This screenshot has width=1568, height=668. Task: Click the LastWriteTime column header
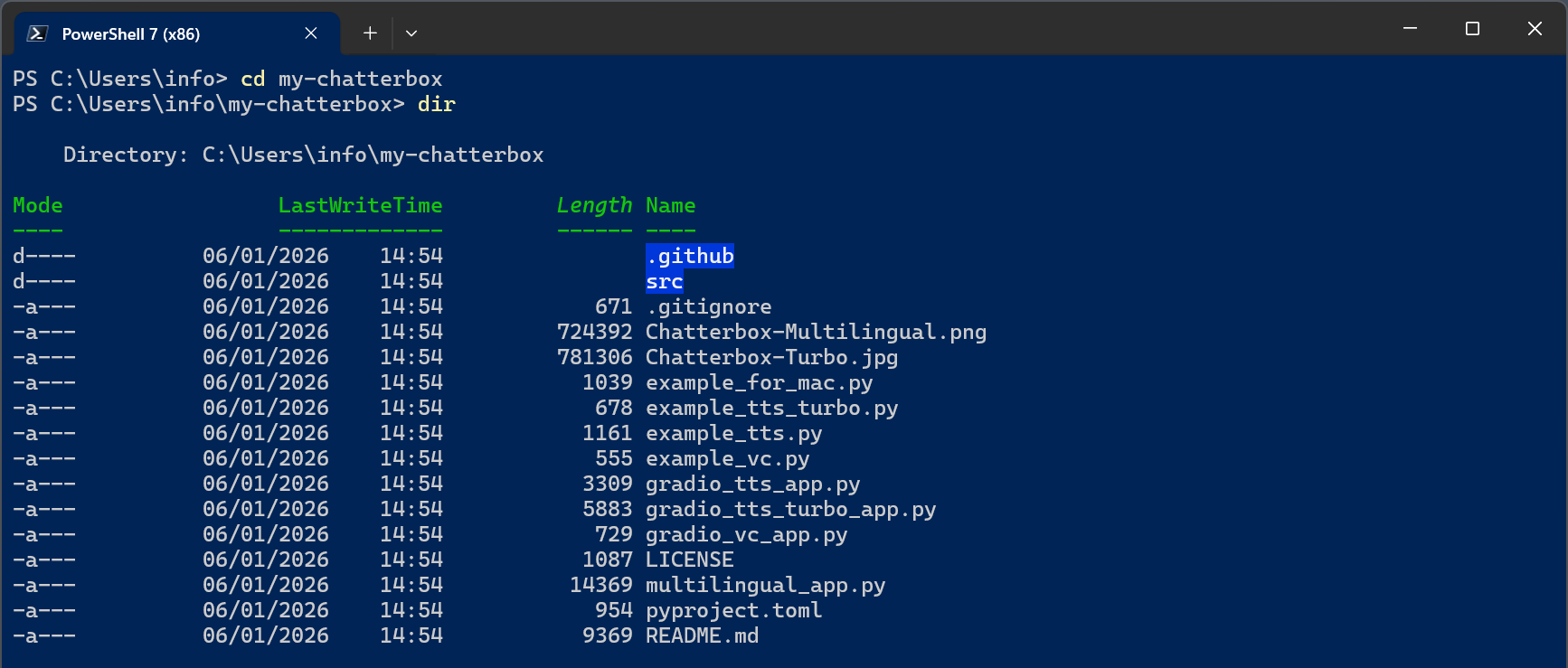[360, 206]
